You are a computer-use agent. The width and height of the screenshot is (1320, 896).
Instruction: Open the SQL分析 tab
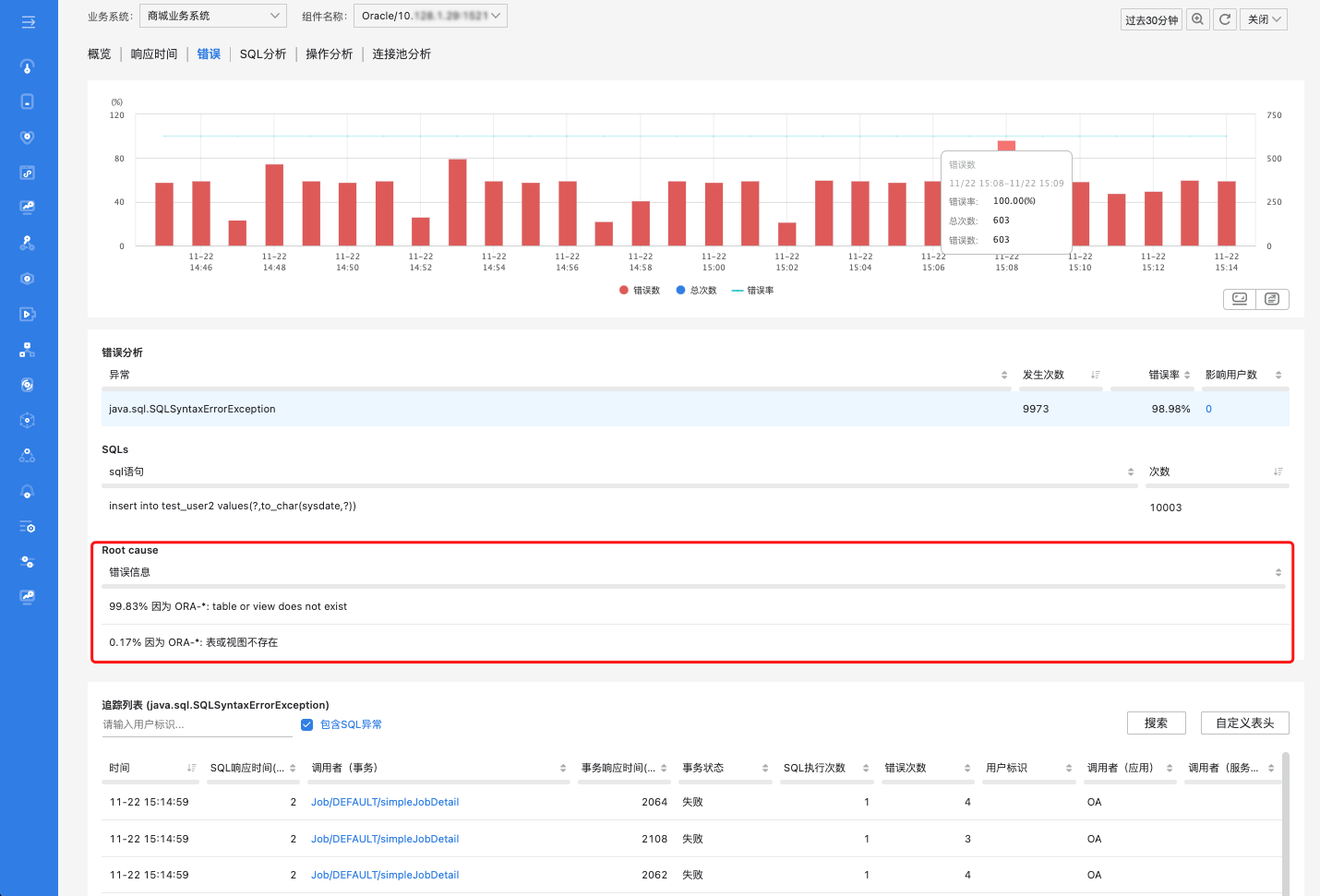coord(263,54)
